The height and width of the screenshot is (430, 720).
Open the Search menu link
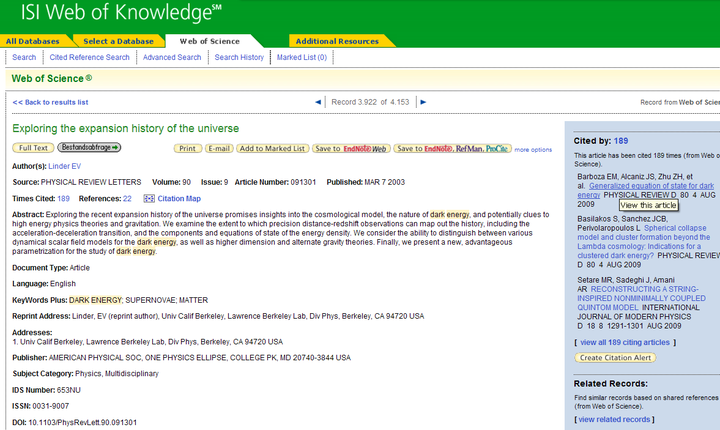point(24,57)
